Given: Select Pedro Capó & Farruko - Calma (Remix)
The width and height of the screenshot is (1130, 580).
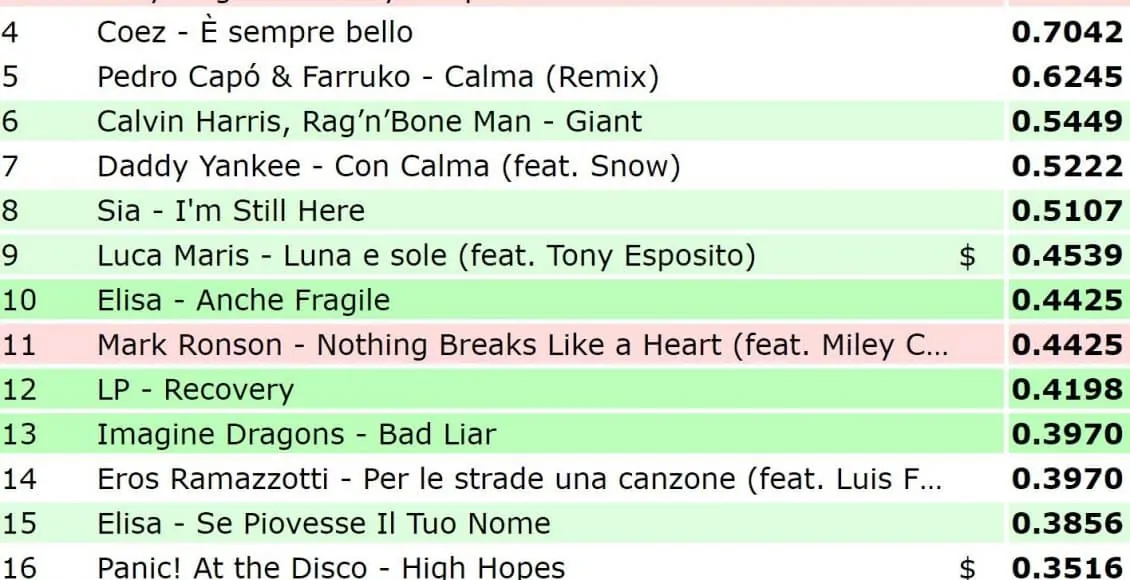Looking at the screenshot, I should (x=377, y=77).
